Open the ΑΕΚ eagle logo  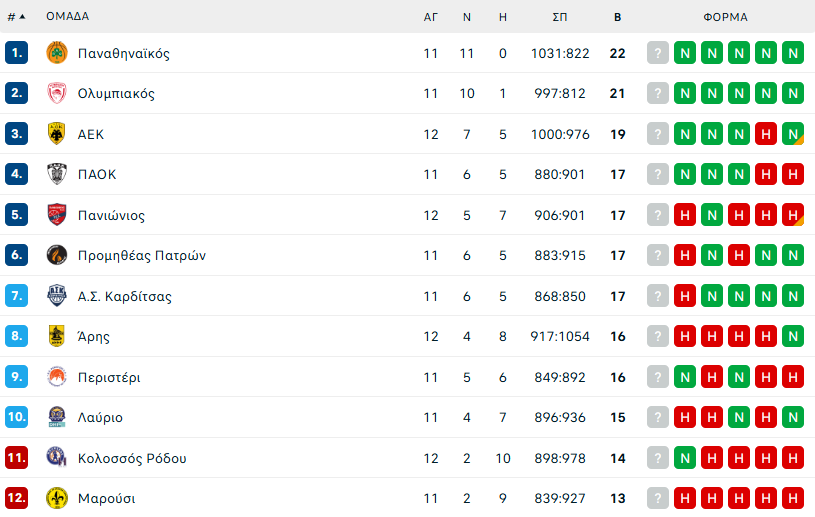[x=57, y=134]
